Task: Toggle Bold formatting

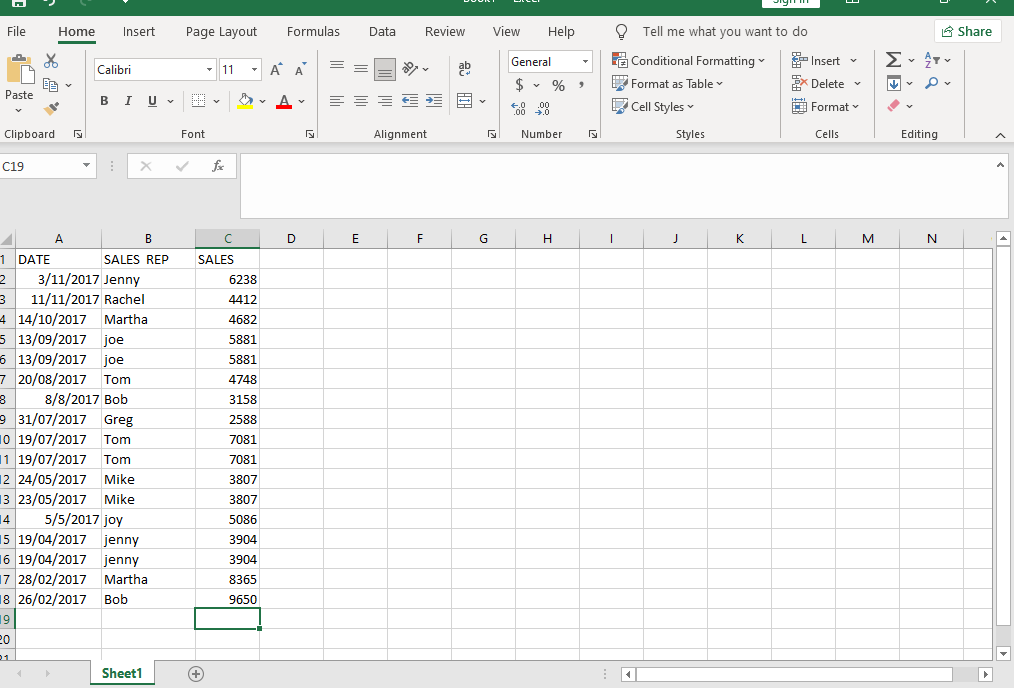Action: pyautogui.click(x=104, y=101)
